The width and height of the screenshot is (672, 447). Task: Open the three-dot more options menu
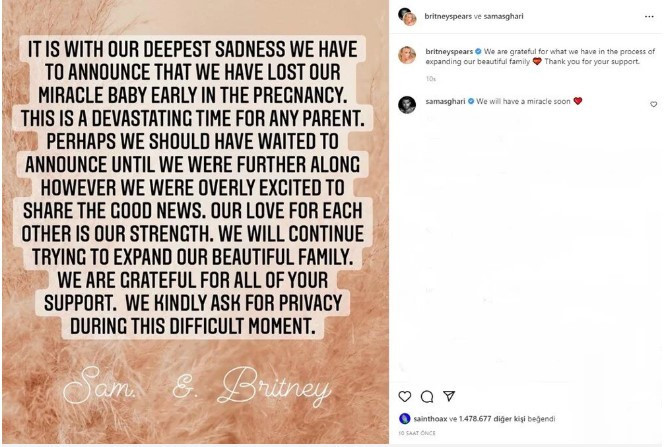click(x=649, y=17)
